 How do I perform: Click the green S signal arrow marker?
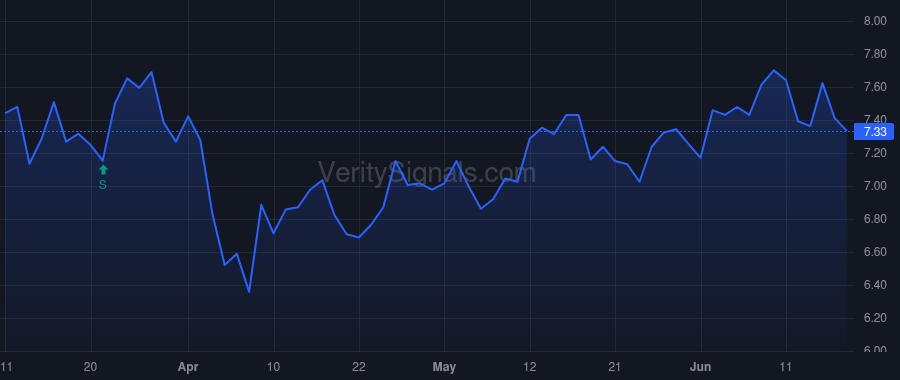103,169
